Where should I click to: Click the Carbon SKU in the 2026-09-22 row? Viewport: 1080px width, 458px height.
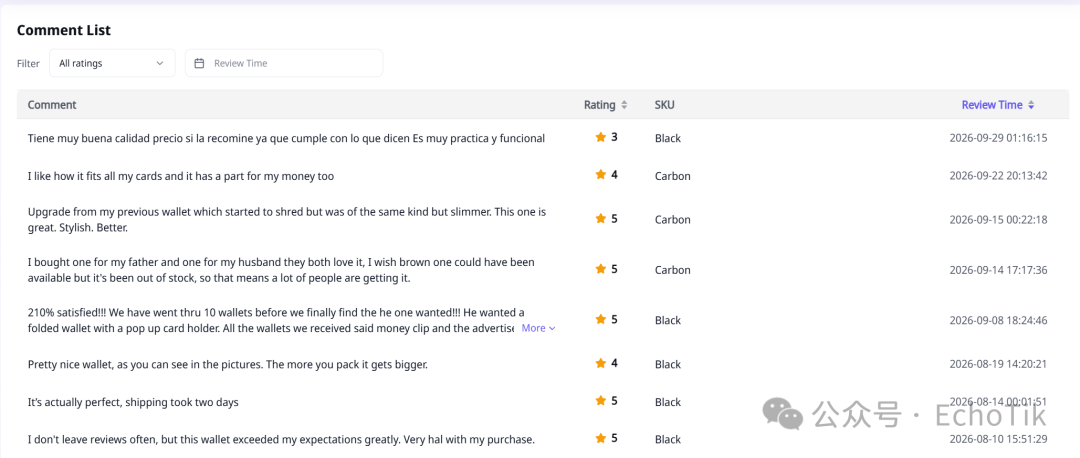coord(672,176)
